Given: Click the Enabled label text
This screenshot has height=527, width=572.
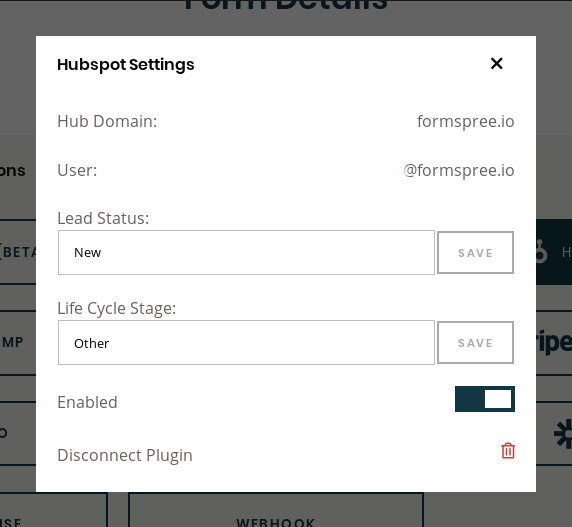Looking at the screenshot, I should coord(87,402).
